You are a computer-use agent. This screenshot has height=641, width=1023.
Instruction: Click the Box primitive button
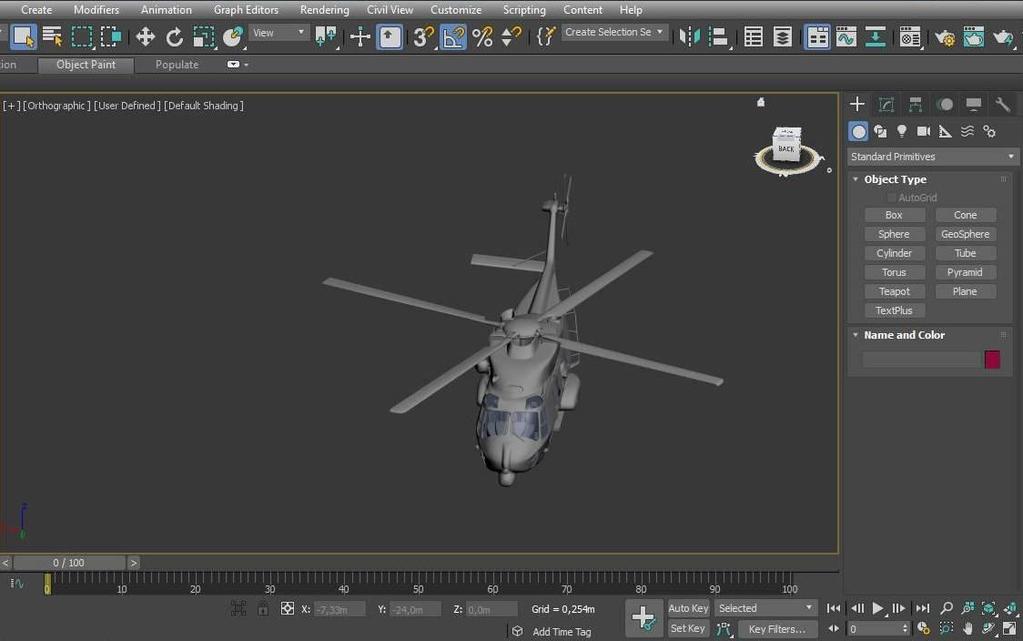coord(894,215)
